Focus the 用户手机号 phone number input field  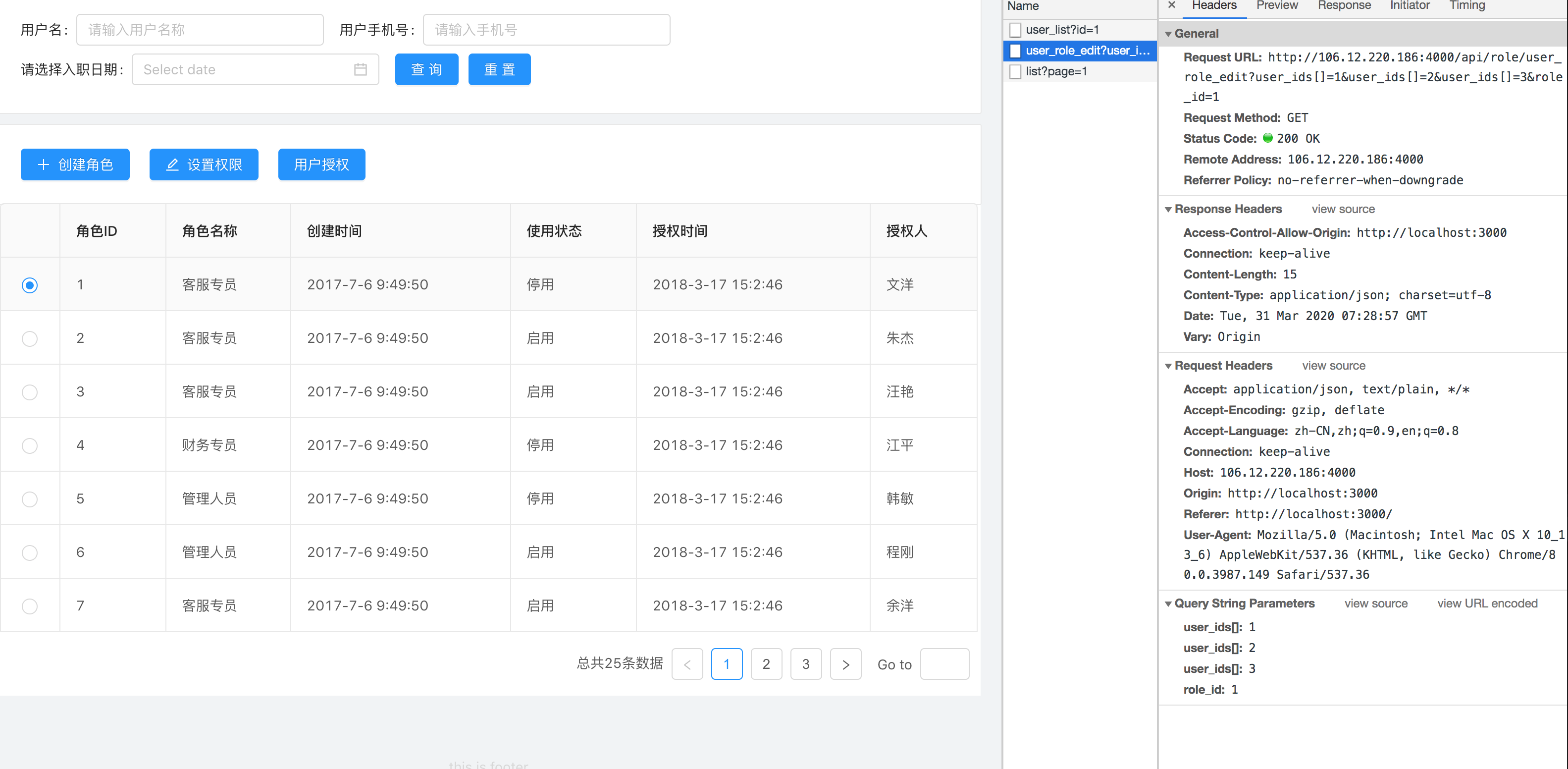[x=547, y=30]
